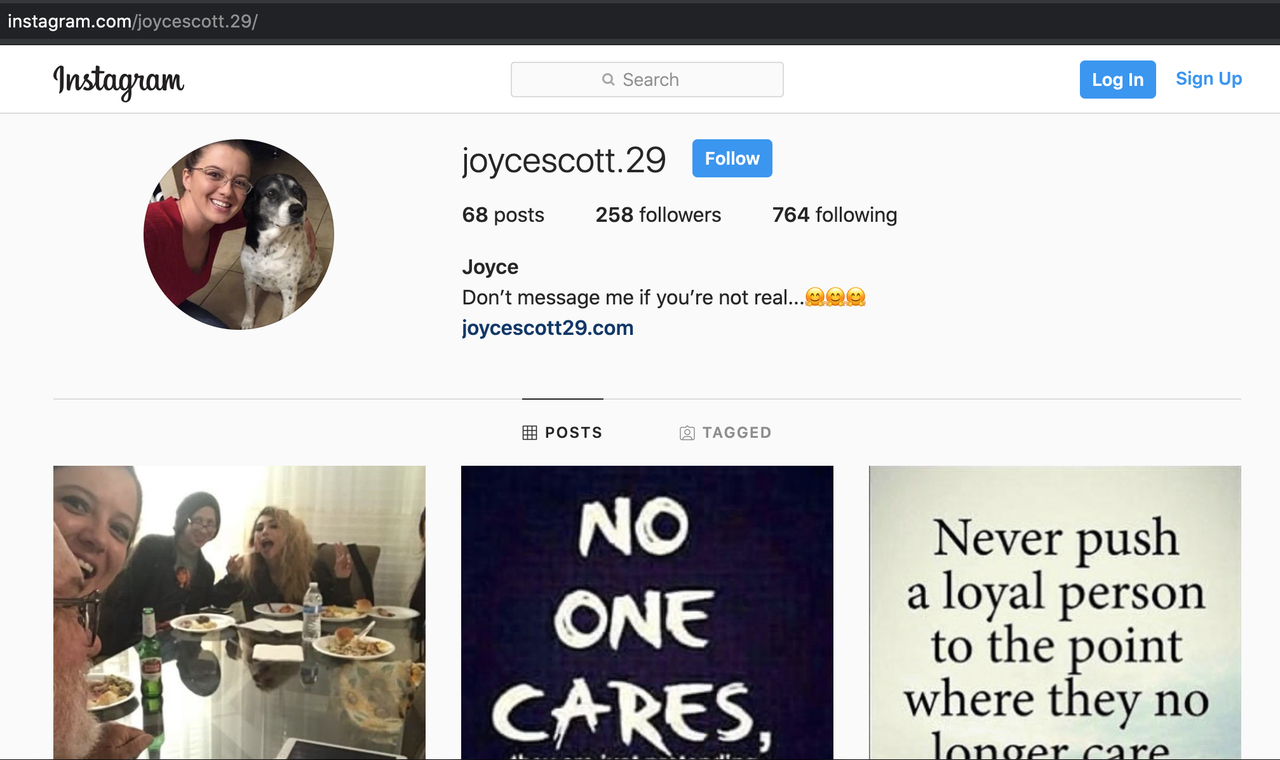
Task: View the 764 following list
Action: (x=835, y=215)
